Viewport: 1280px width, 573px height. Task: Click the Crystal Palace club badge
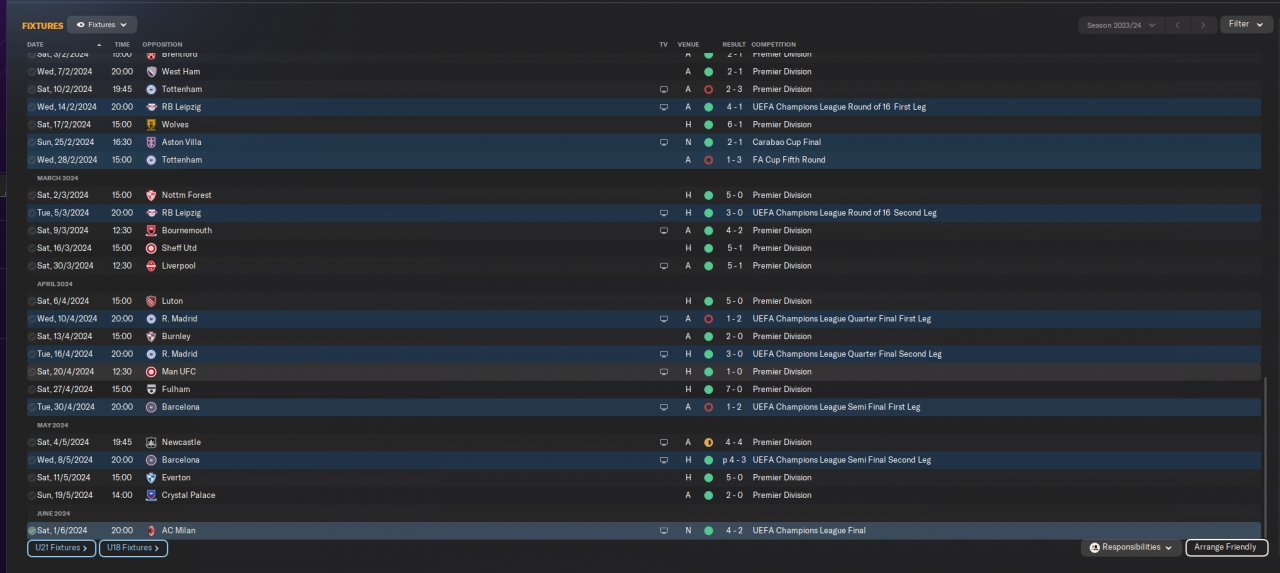[x=151, y=495]
